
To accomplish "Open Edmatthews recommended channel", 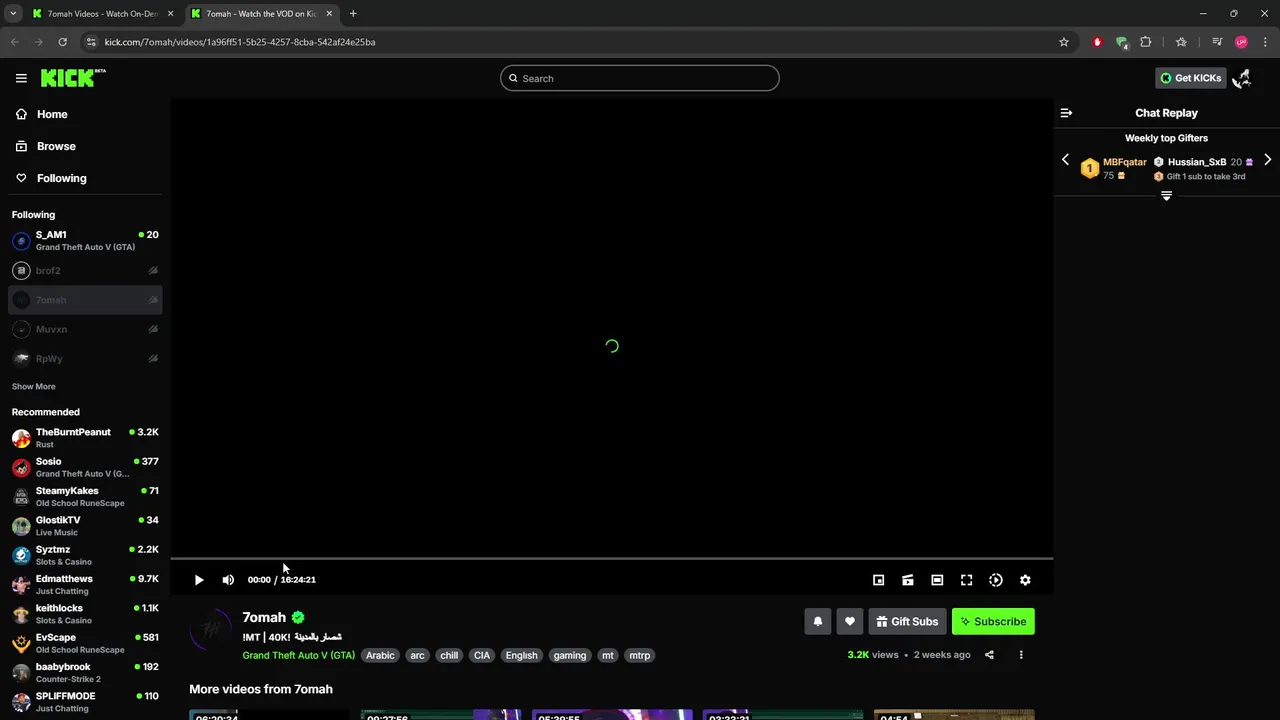I will coord(85,585).
